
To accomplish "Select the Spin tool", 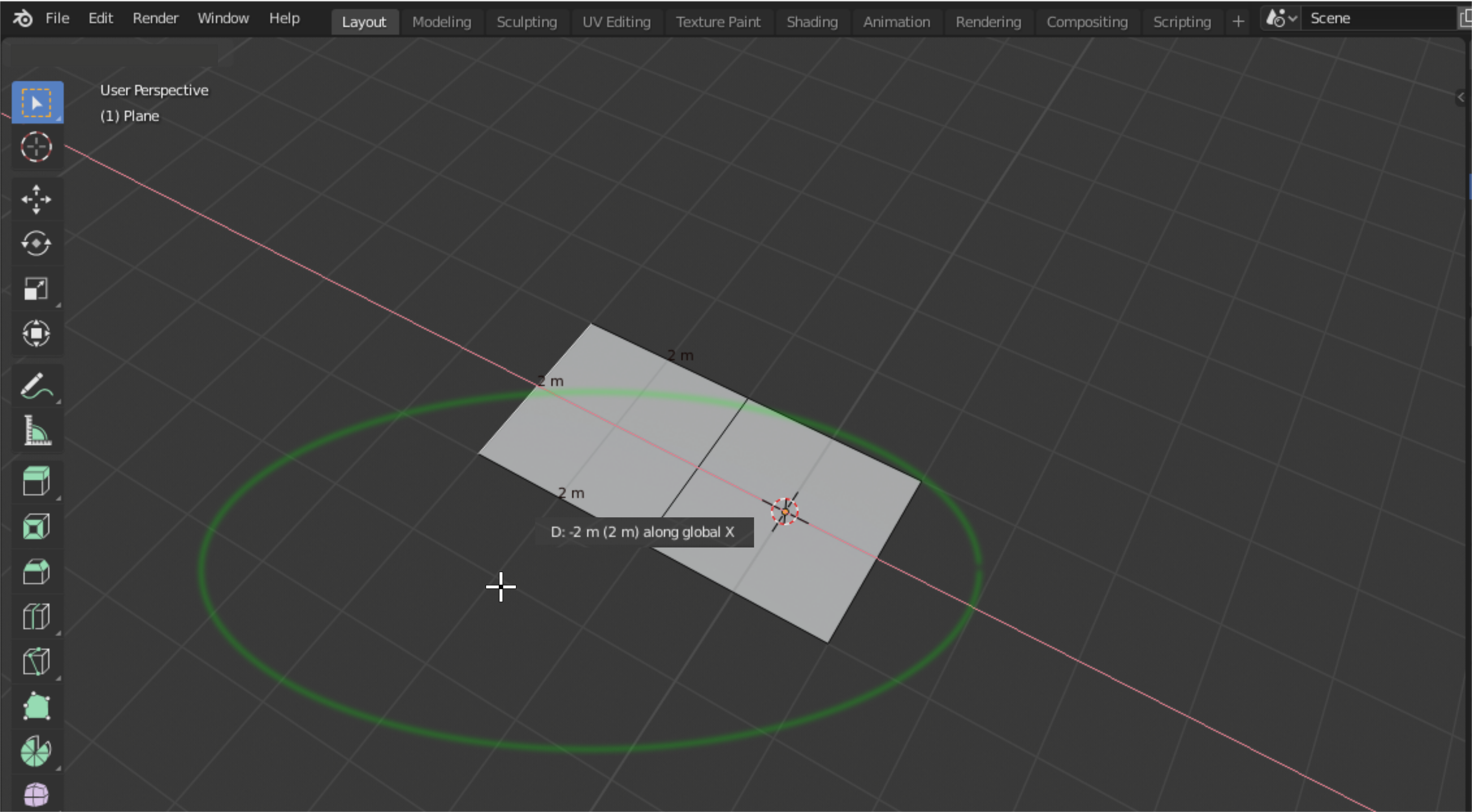I will tap(37, 751).
